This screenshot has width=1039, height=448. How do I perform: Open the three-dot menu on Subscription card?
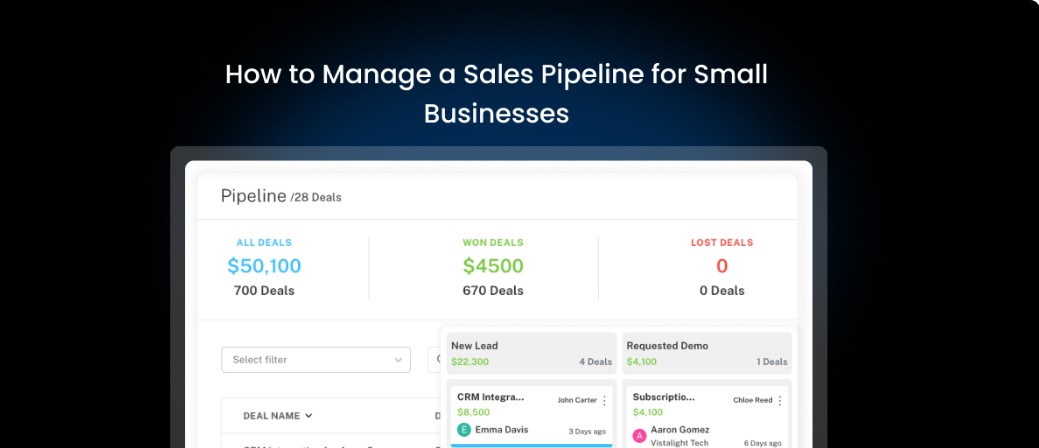[780, 400]
